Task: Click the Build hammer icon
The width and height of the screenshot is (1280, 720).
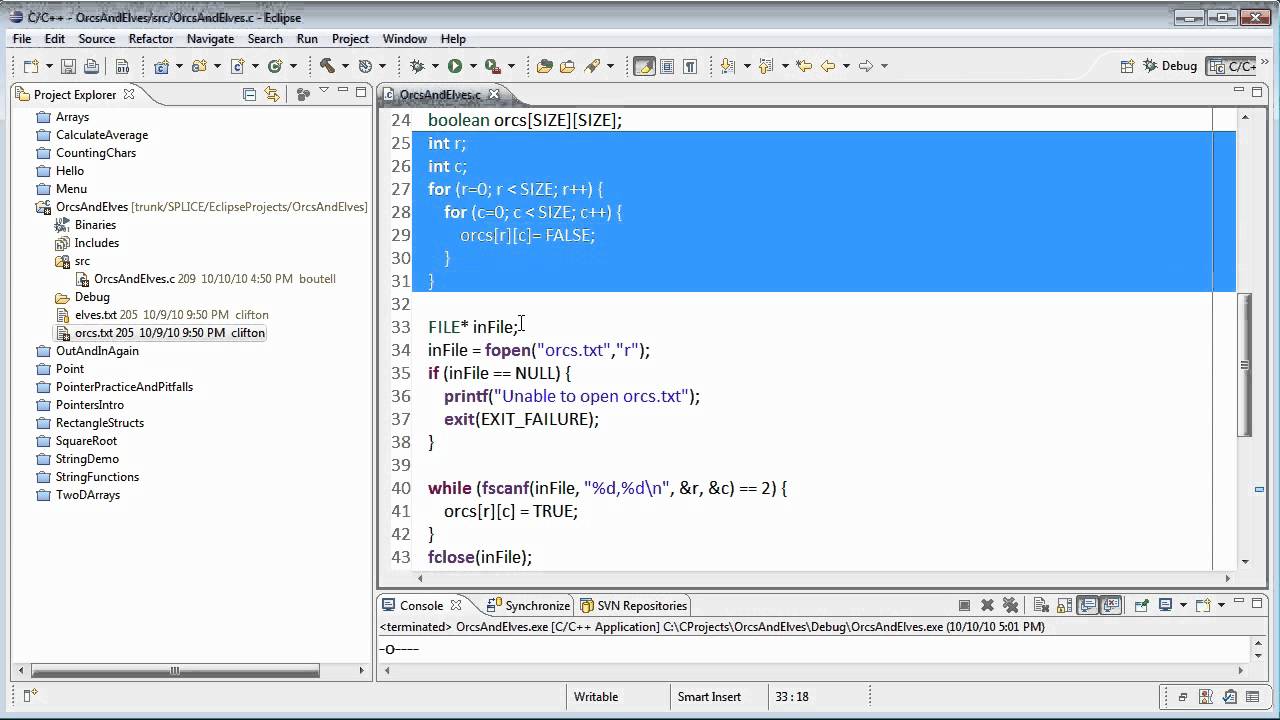Action: (x=327, y=66)
